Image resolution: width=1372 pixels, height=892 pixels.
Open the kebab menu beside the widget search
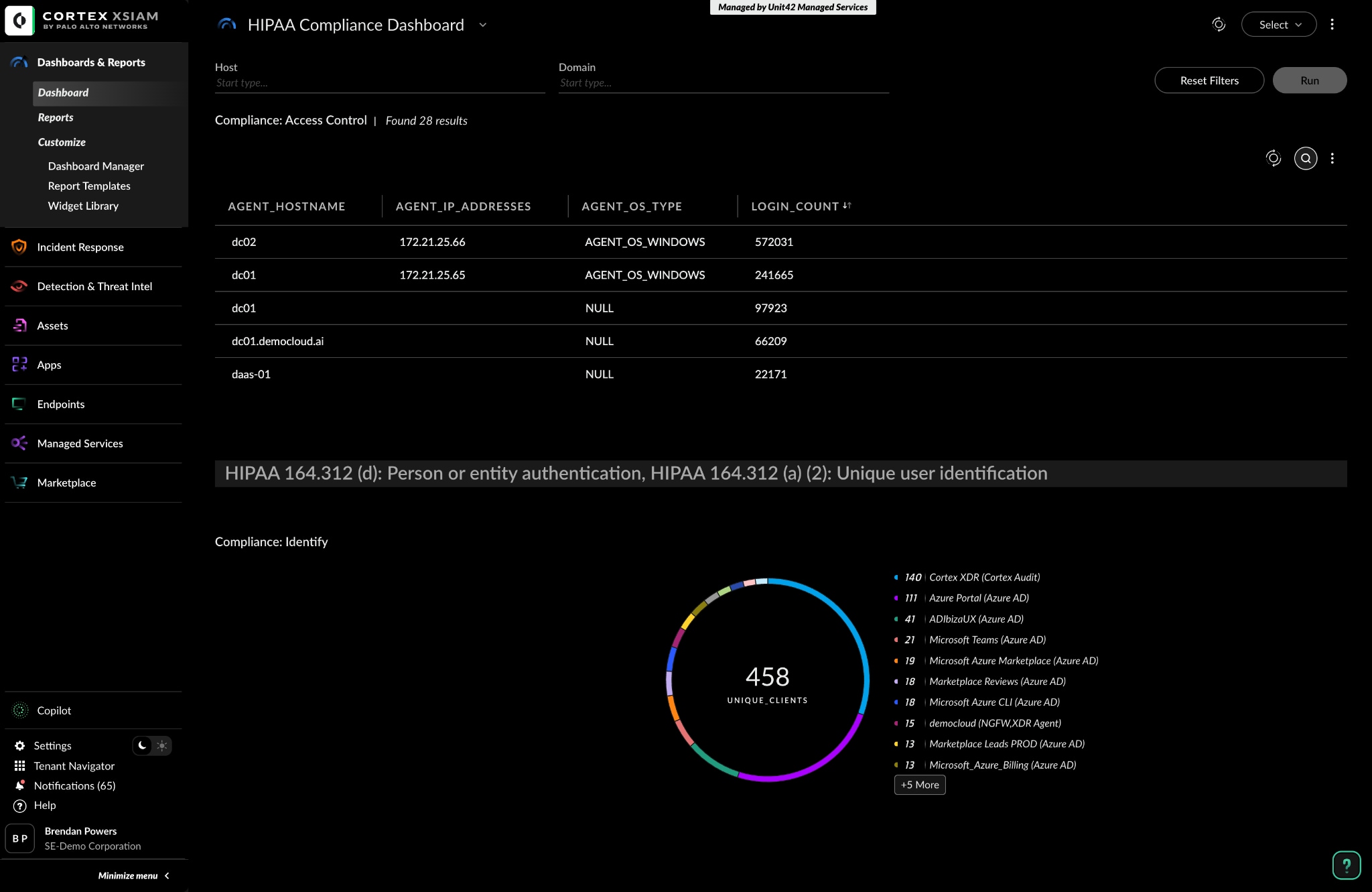point(1332,159)
